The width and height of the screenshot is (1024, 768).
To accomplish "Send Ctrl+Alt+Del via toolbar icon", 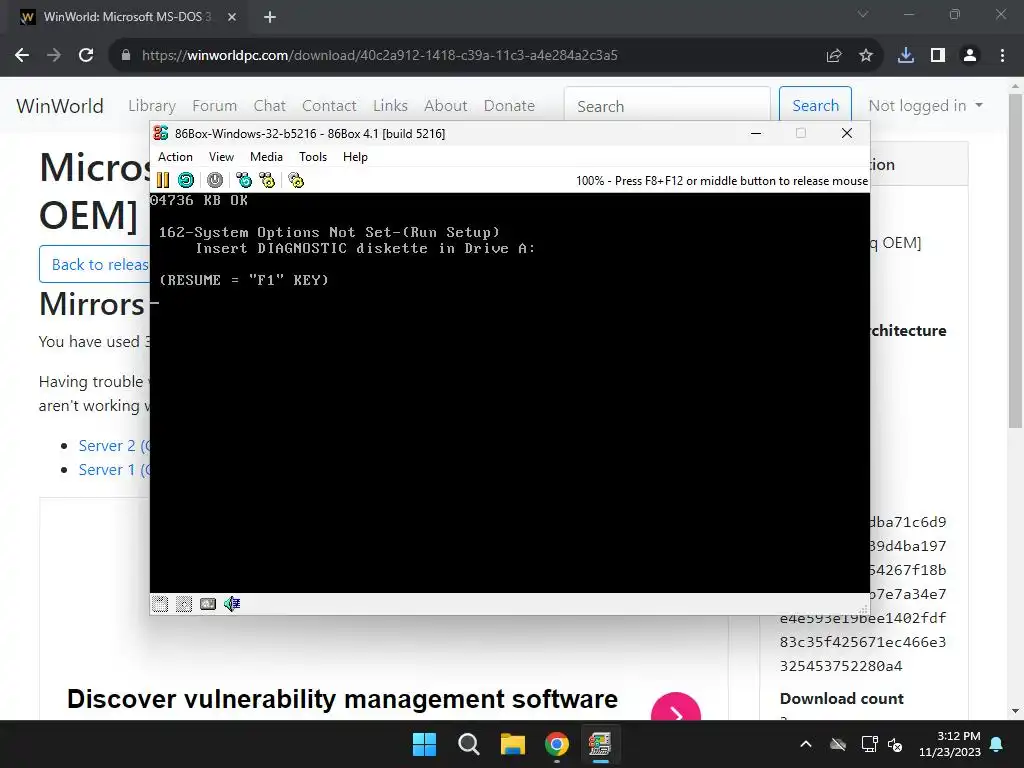I will pos(244,180).
